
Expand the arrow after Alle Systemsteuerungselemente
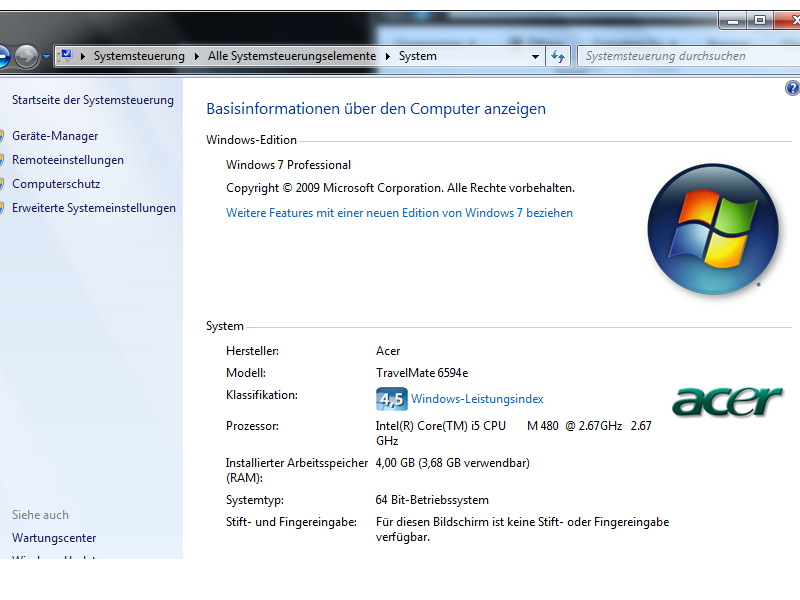(x=388, y=56)
